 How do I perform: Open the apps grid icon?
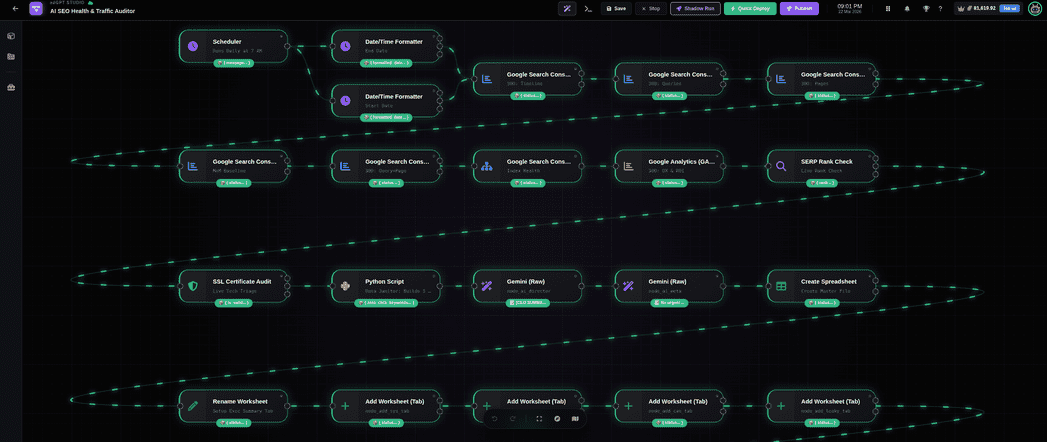888,8
